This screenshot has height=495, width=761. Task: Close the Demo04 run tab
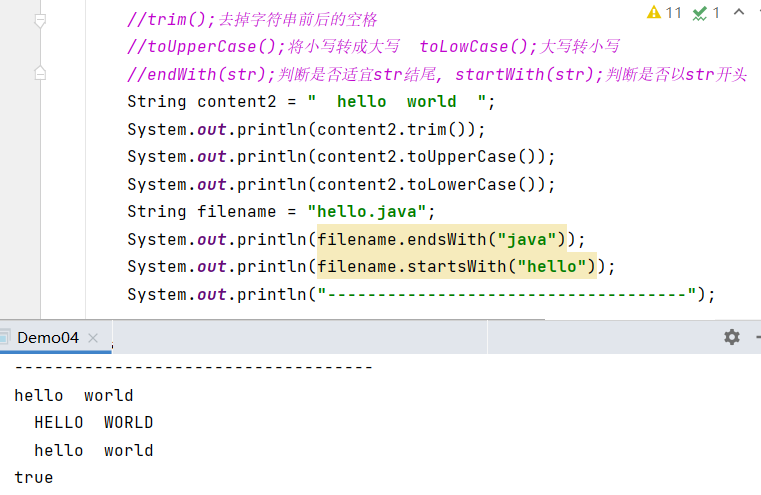tap(95, 338)
